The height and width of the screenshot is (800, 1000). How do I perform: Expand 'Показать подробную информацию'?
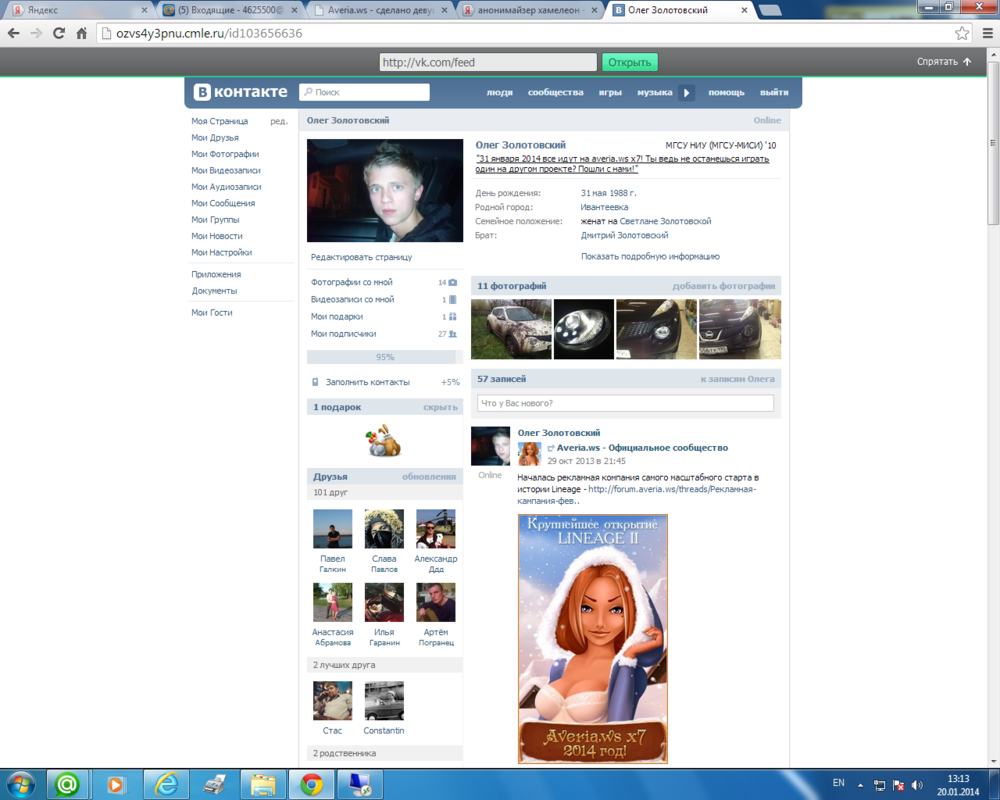point(650,257)
